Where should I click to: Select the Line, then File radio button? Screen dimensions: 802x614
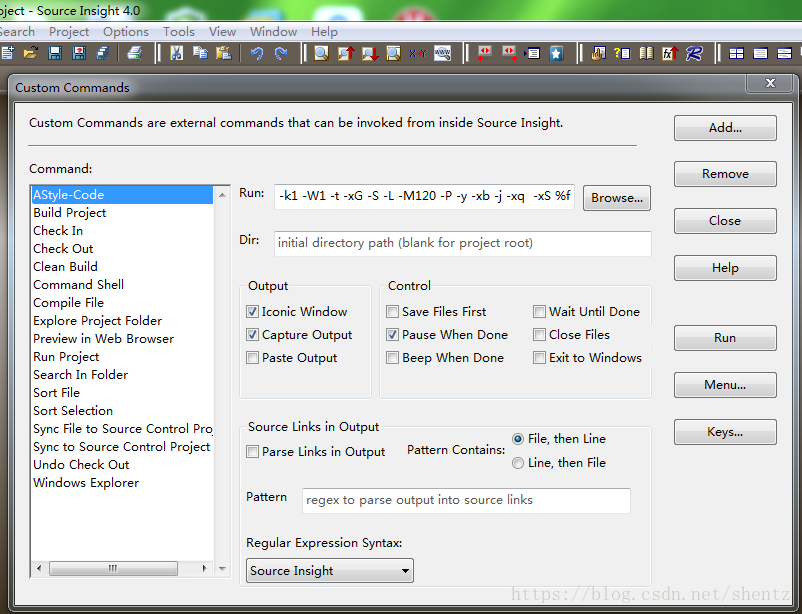(518, 463)
